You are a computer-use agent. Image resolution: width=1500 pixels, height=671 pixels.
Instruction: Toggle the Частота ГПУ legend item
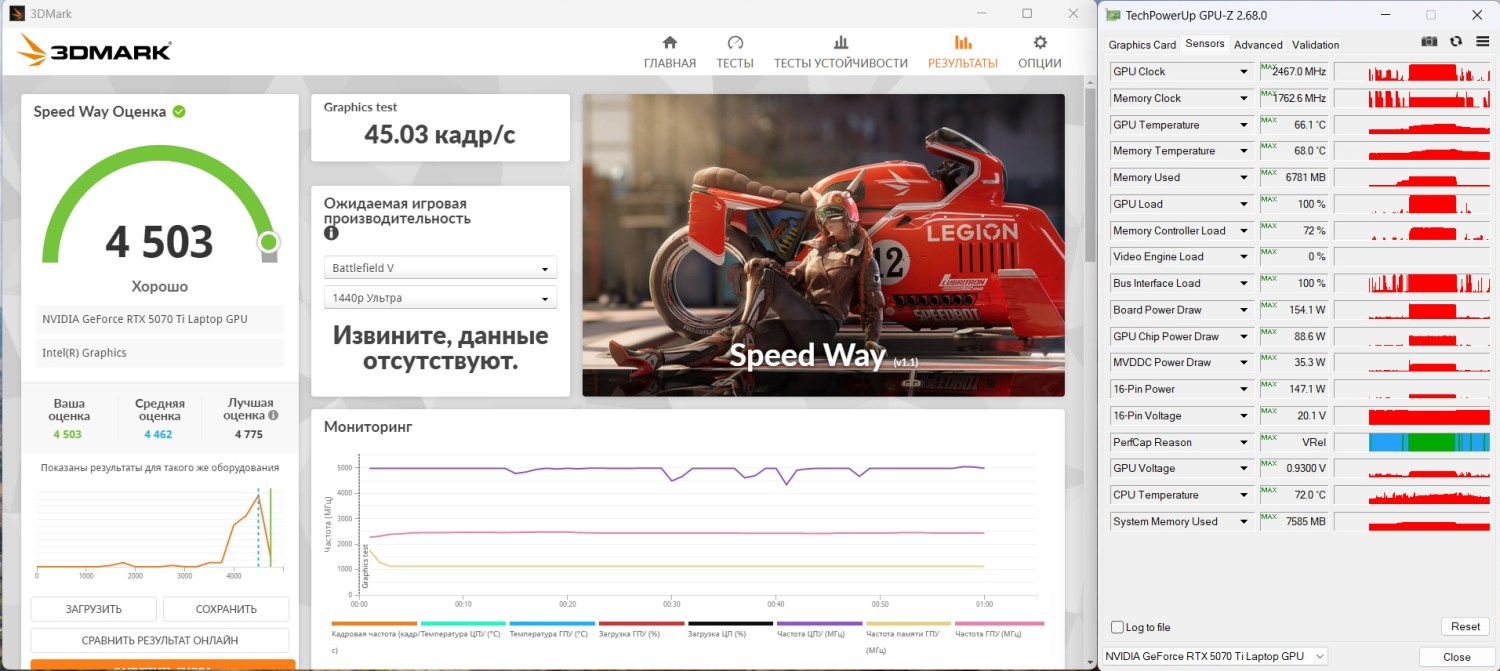pos(997,629)
